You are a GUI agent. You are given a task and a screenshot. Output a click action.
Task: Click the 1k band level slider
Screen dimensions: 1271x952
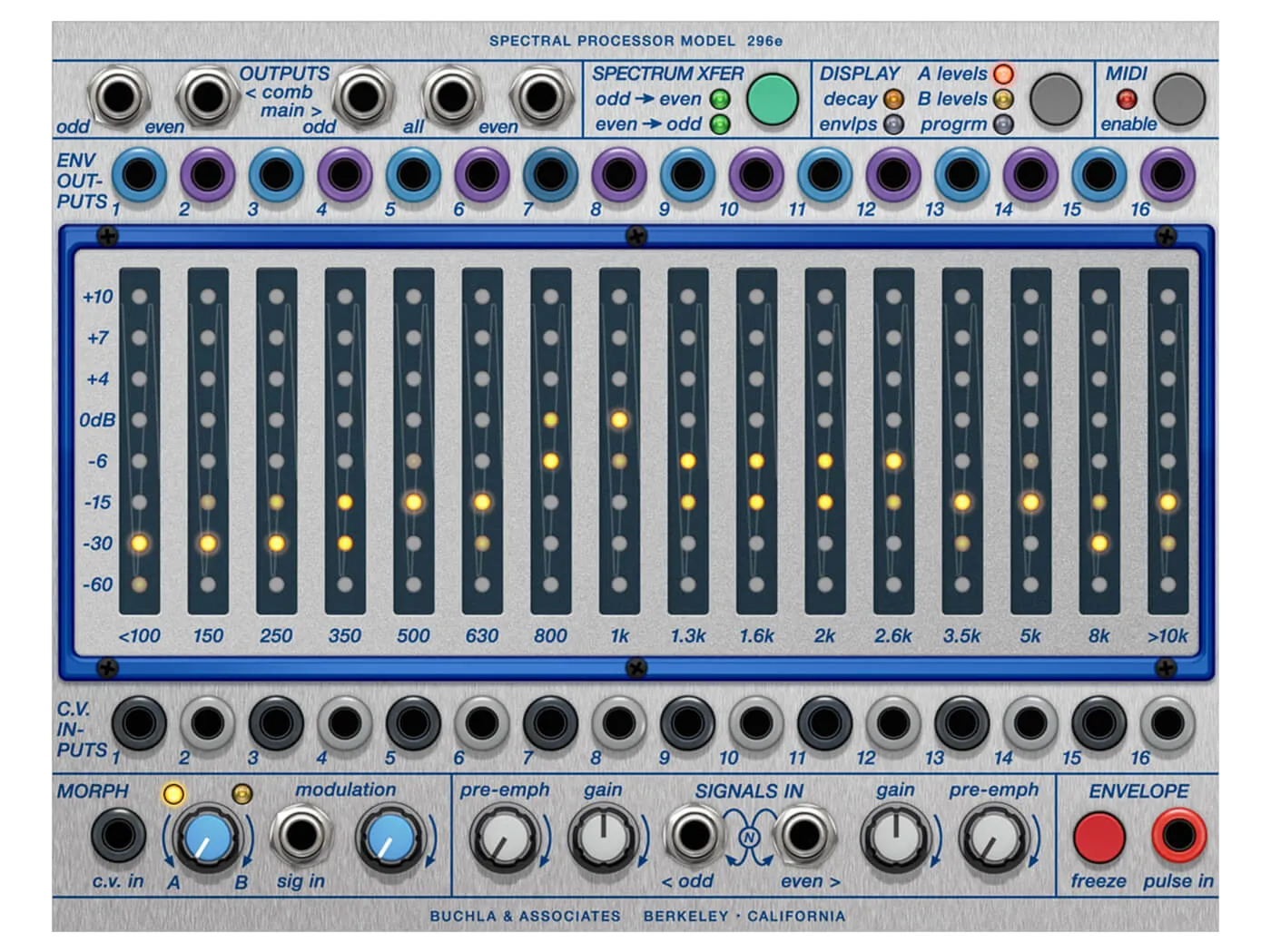(619, 440)
